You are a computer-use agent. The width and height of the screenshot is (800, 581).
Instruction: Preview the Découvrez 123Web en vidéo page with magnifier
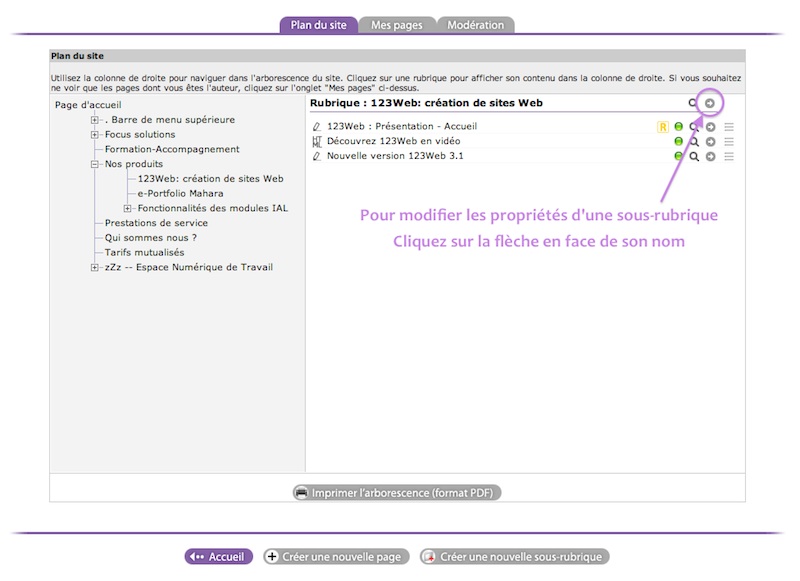click(x=694, y=142)
